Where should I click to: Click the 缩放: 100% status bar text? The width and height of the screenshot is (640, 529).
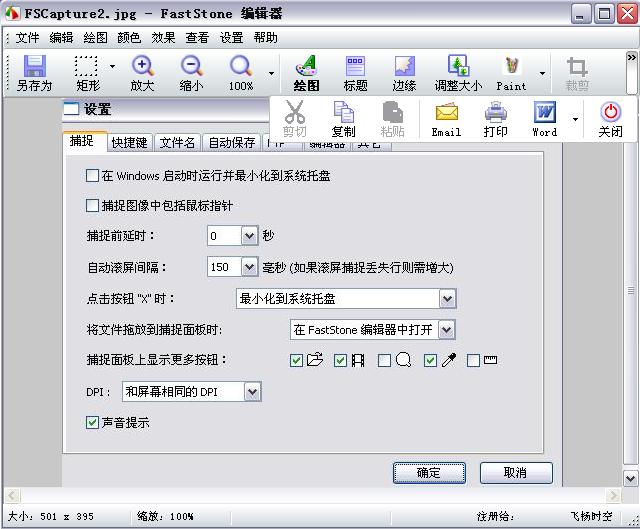click(x=165, y=516)
